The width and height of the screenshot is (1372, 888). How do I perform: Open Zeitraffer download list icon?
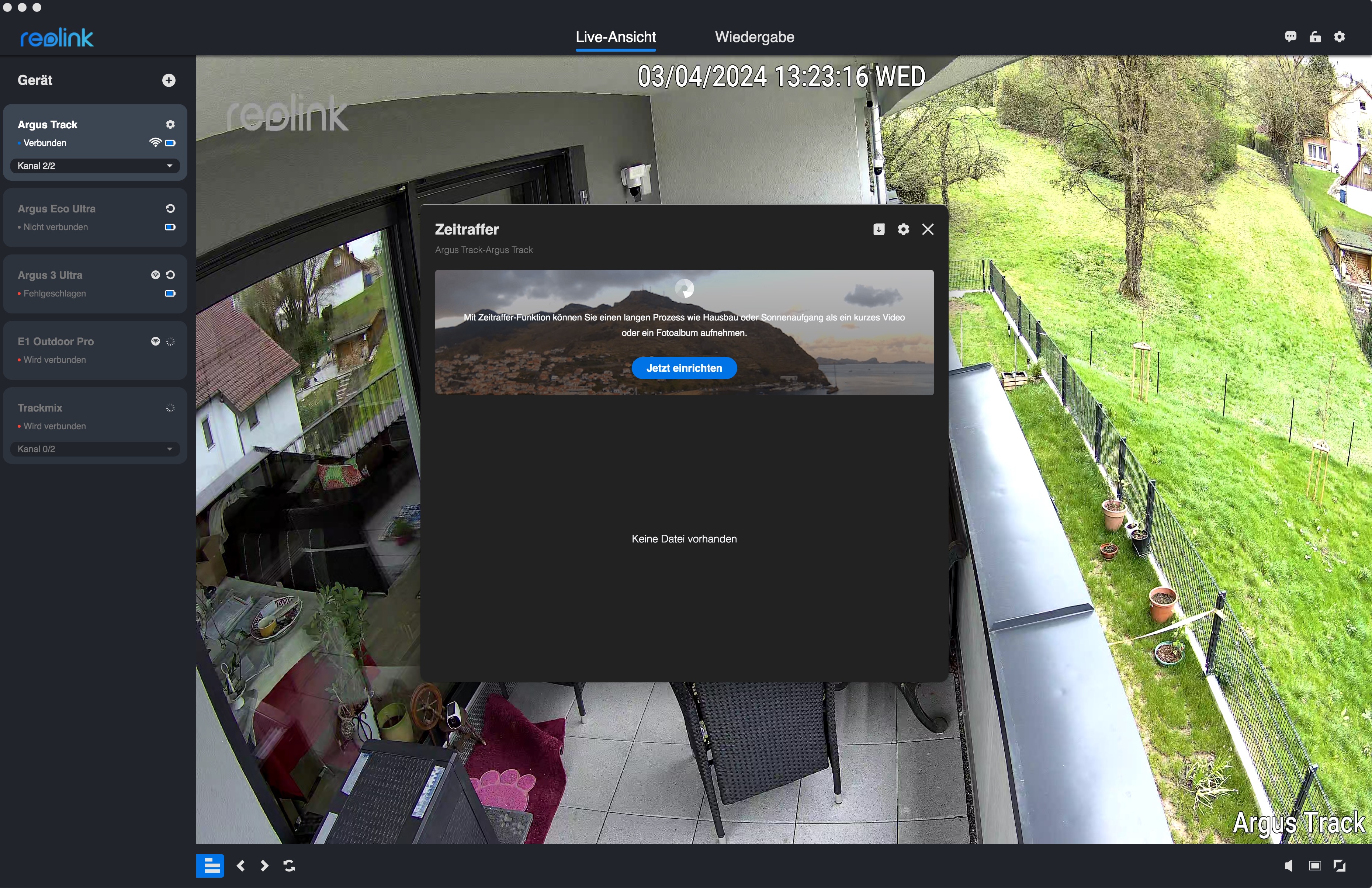(x=879, y=229)
